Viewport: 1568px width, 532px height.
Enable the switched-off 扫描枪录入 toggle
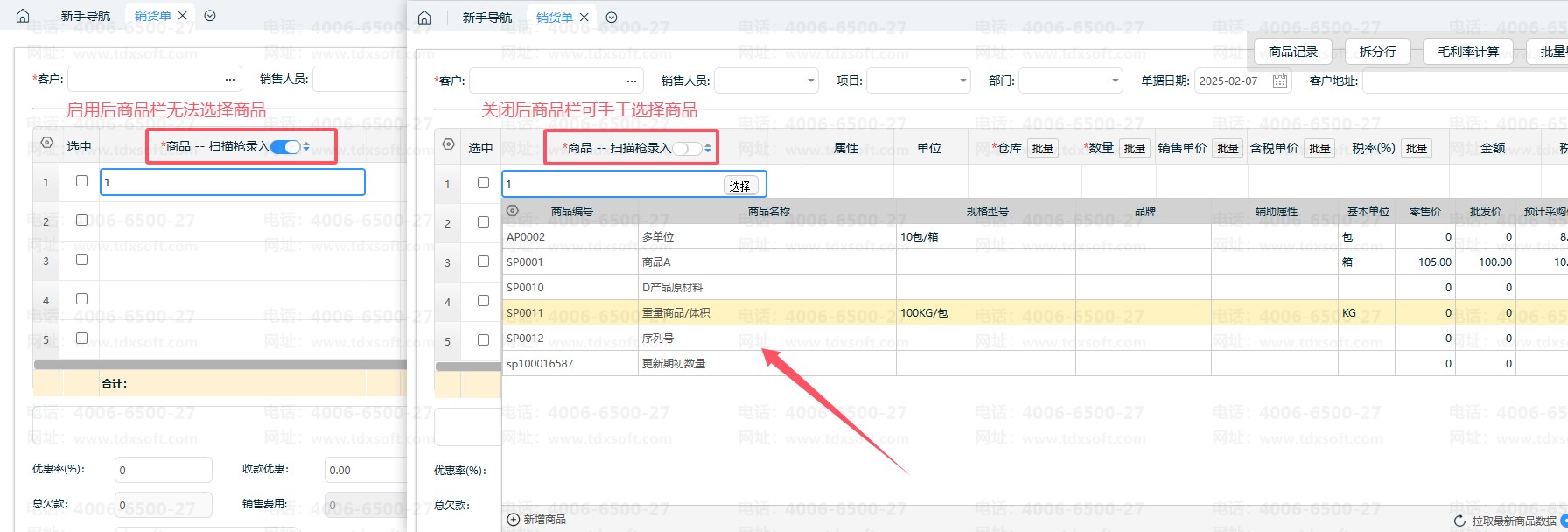coord(687,148)
